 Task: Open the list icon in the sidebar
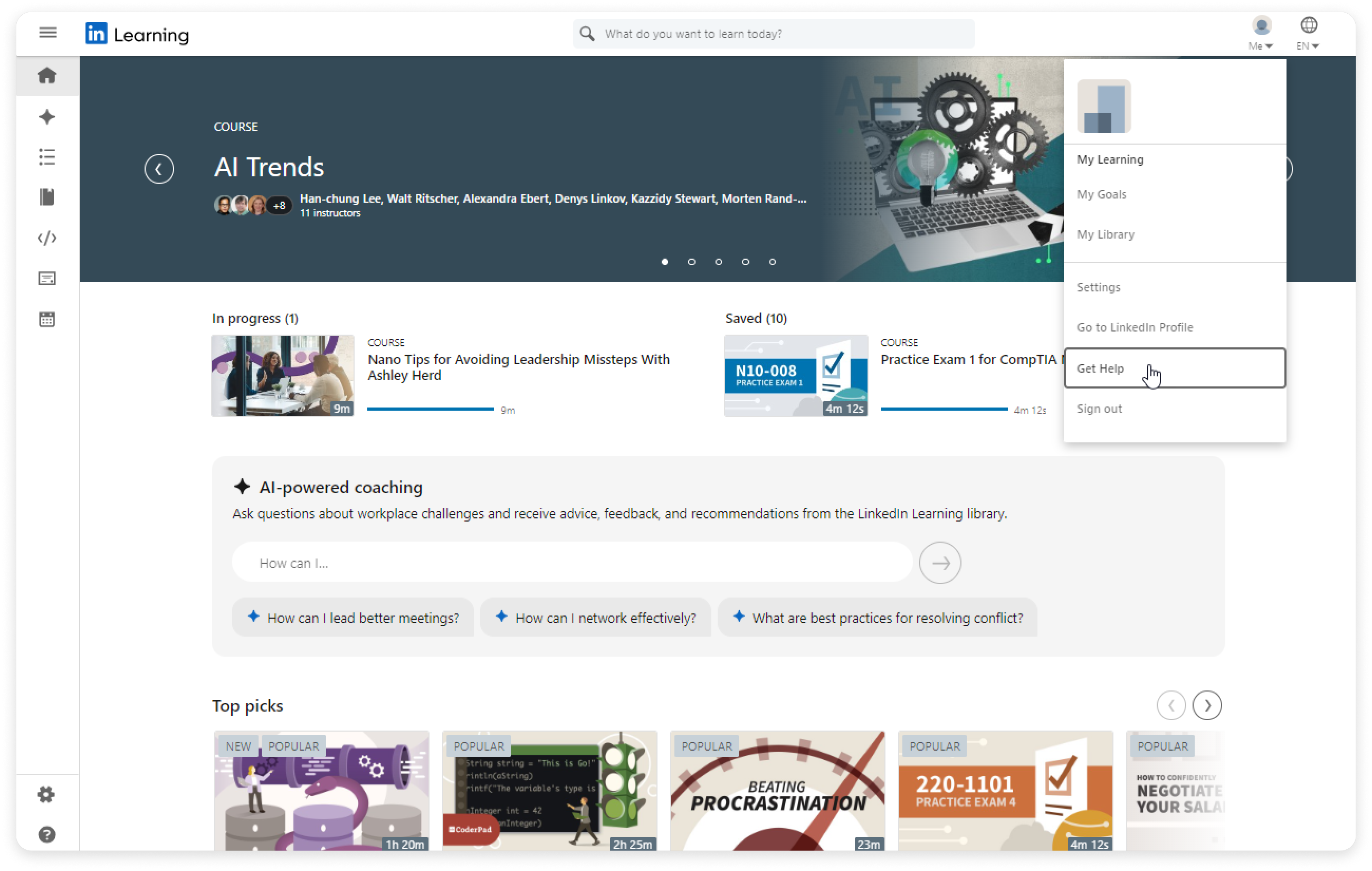(x=47, y=157)
